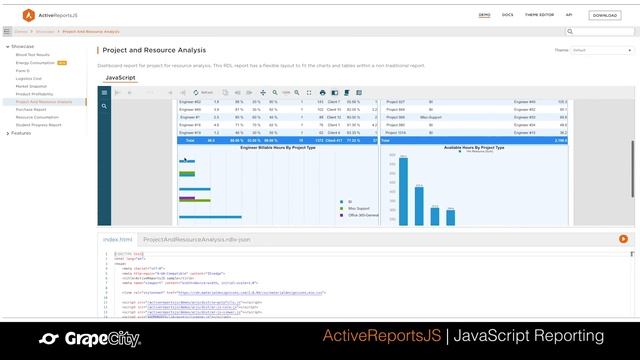This screenshot has width=640, height=360.
Task: Open the DEMO navigation link
Action: point(484,15)
